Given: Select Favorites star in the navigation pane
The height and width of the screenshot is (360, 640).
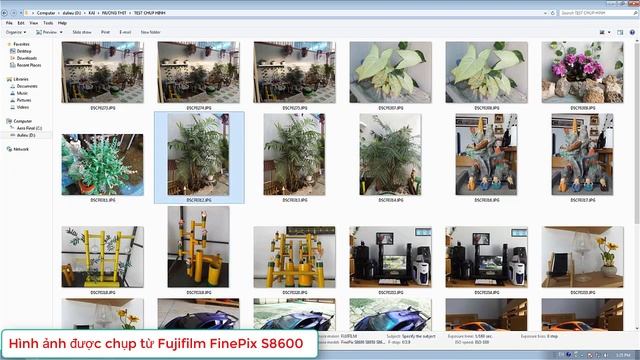Looking at the screenshot, I should [x=9, y=44].
